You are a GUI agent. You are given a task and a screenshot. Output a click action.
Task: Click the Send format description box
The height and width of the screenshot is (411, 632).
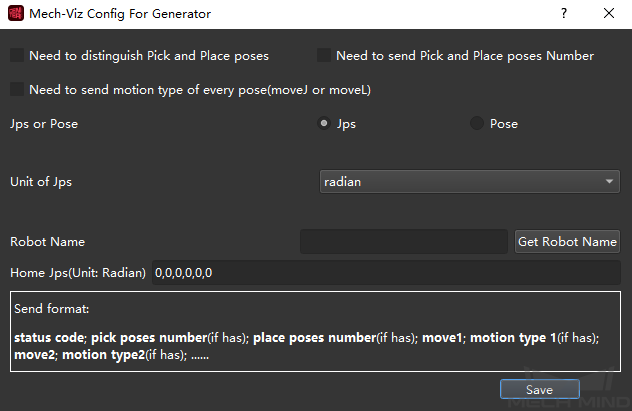tap(315, 331)
